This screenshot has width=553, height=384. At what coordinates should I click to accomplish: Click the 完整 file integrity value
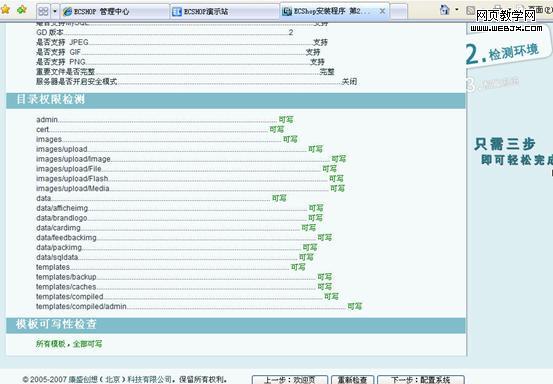[327, 72]
